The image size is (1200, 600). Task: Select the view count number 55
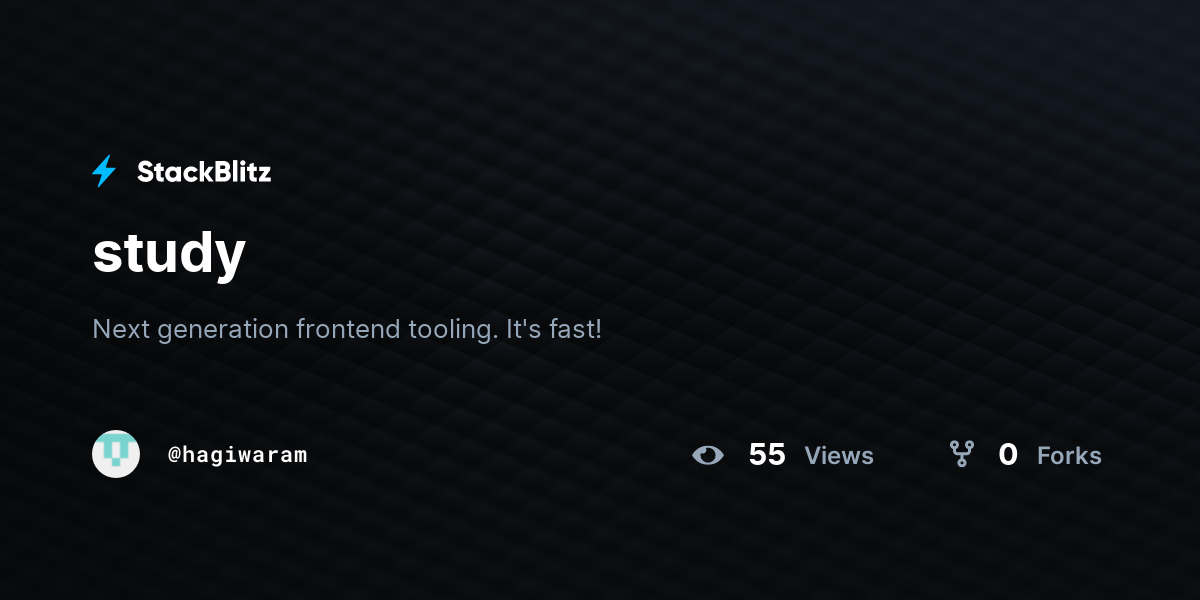[767, 455]
